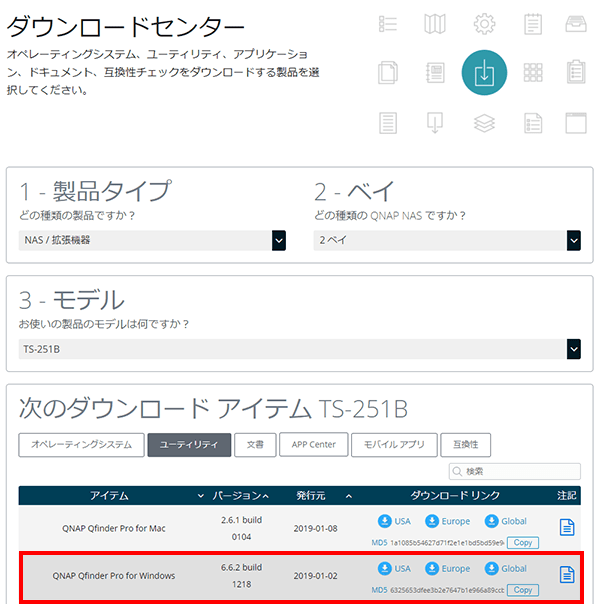Open the 文書 tab

(x=255, y=445)
